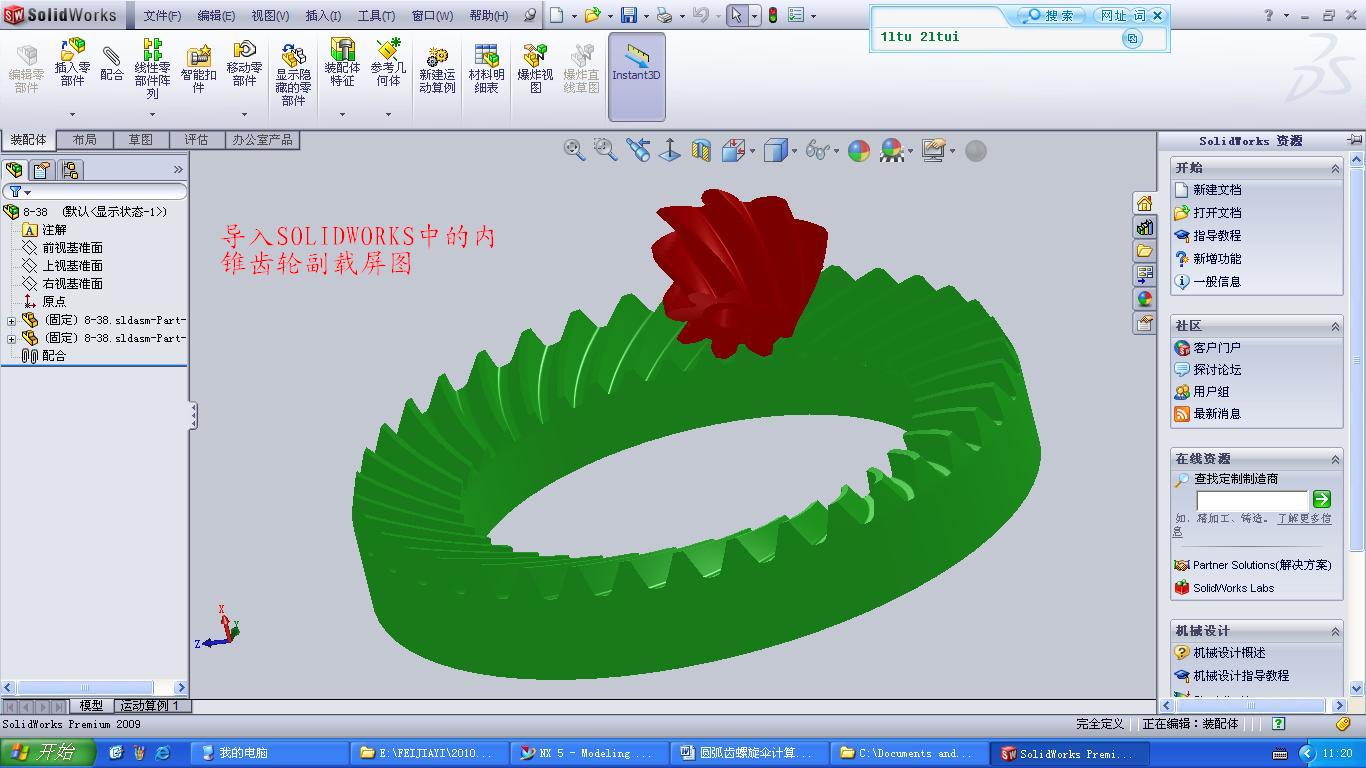This screenshot has height=768, width=1366.
Task: Click the Rebuild traffic light icon
Action: (x=773, y=15)
